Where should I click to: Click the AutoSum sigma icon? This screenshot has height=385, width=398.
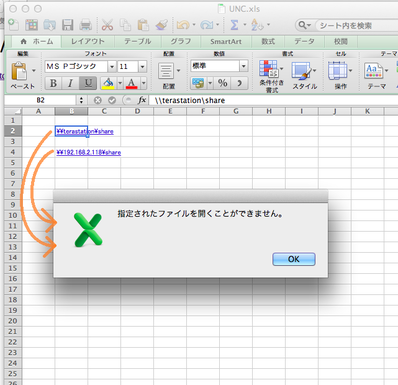(234, 25)
